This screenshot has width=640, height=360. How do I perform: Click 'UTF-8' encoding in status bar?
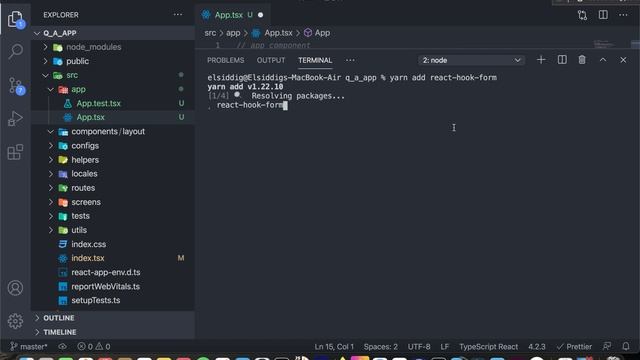(x=419, y=347)
